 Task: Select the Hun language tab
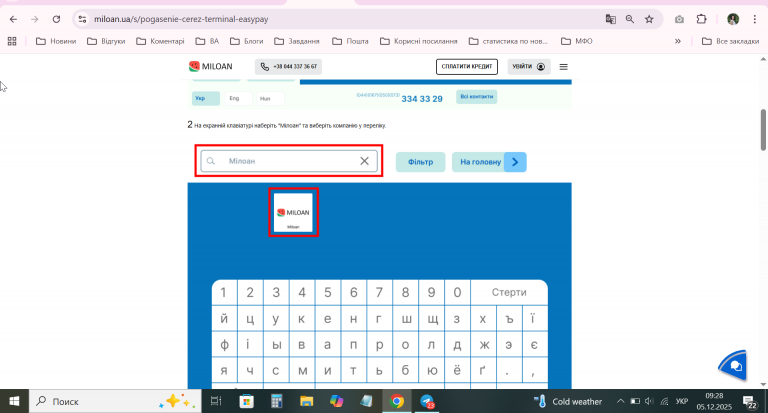pos(270,98)
